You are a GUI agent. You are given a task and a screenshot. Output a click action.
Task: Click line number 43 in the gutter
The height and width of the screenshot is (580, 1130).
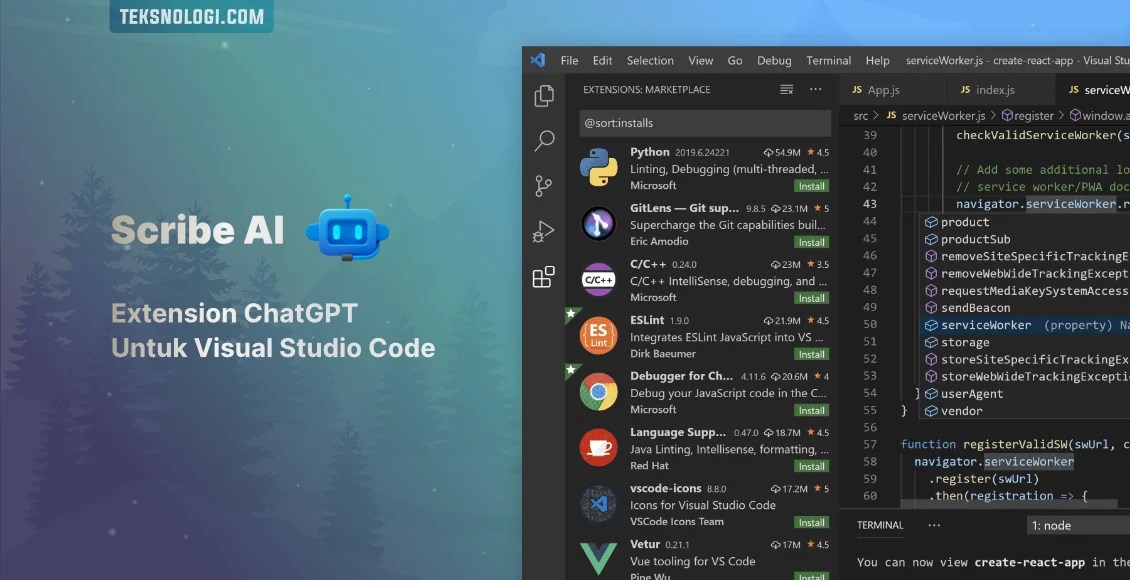870,204
